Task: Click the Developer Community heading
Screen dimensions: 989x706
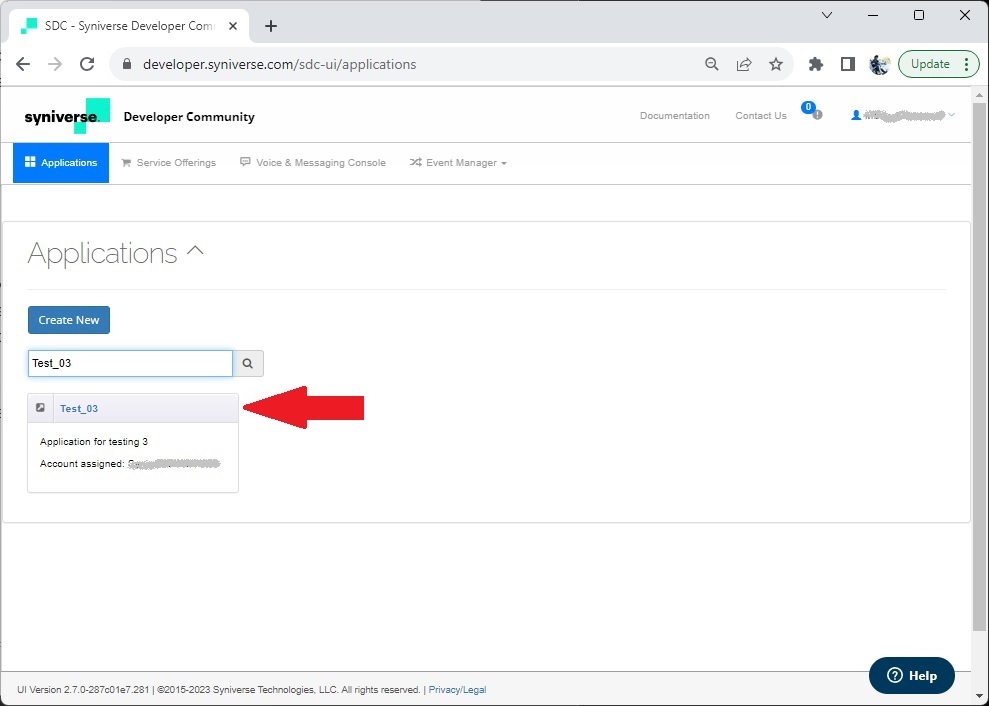Action: pyautogui.click(x=189, y=117)
